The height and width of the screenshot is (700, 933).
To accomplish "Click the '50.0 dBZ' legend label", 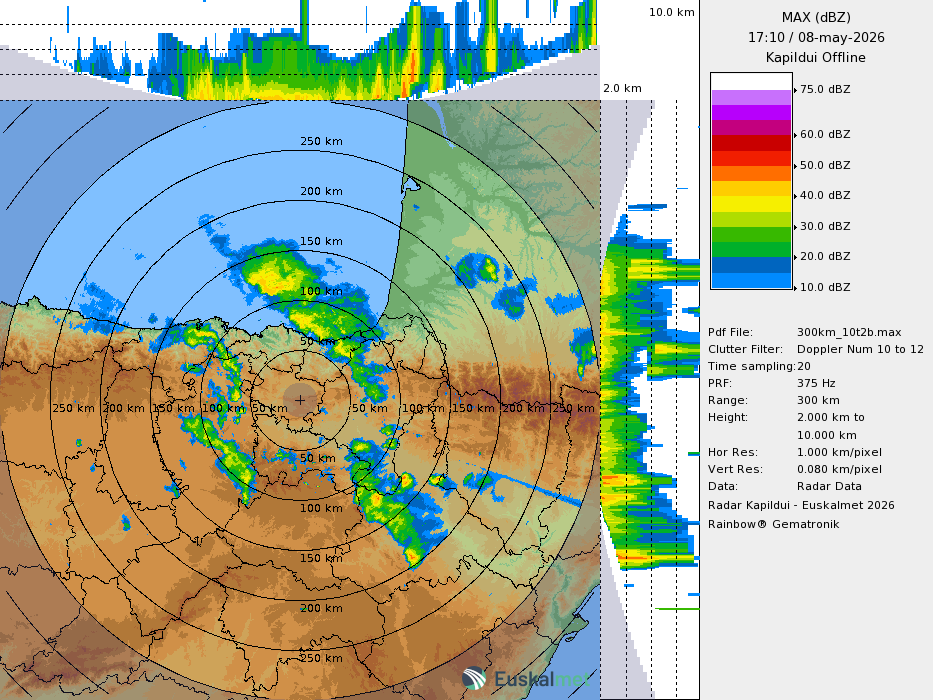I will coord(825,165).
